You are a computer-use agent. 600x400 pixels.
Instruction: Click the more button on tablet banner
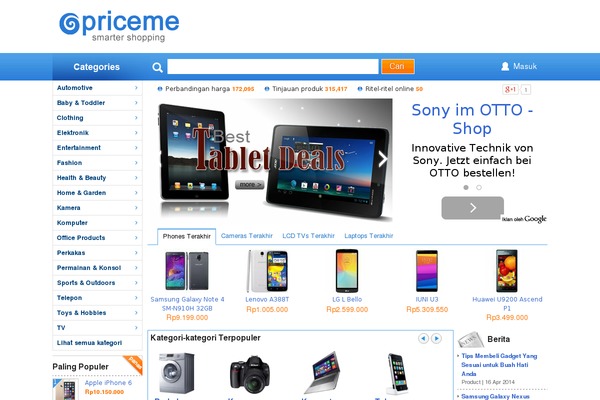(249, 184)
